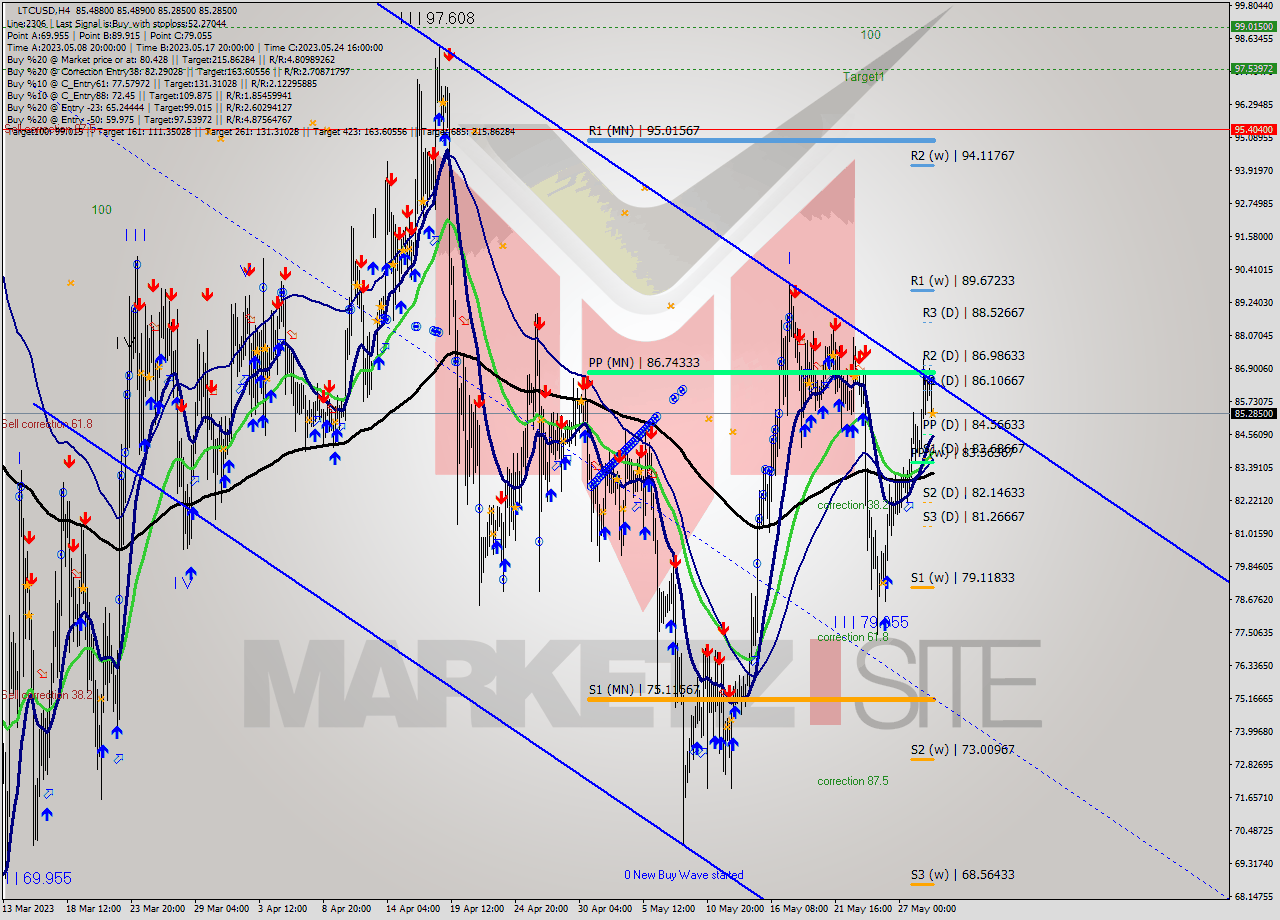1280x920 pixels.
Task: Click the 'S3 (w) | 68.56433' pivot label
Action: tap(962, 874)
